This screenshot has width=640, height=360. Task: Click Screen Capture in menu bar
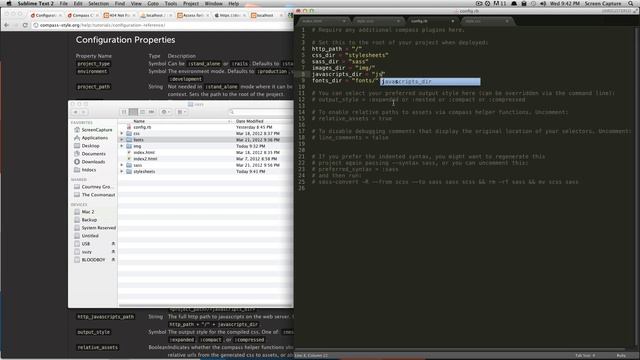pos(603,3)
